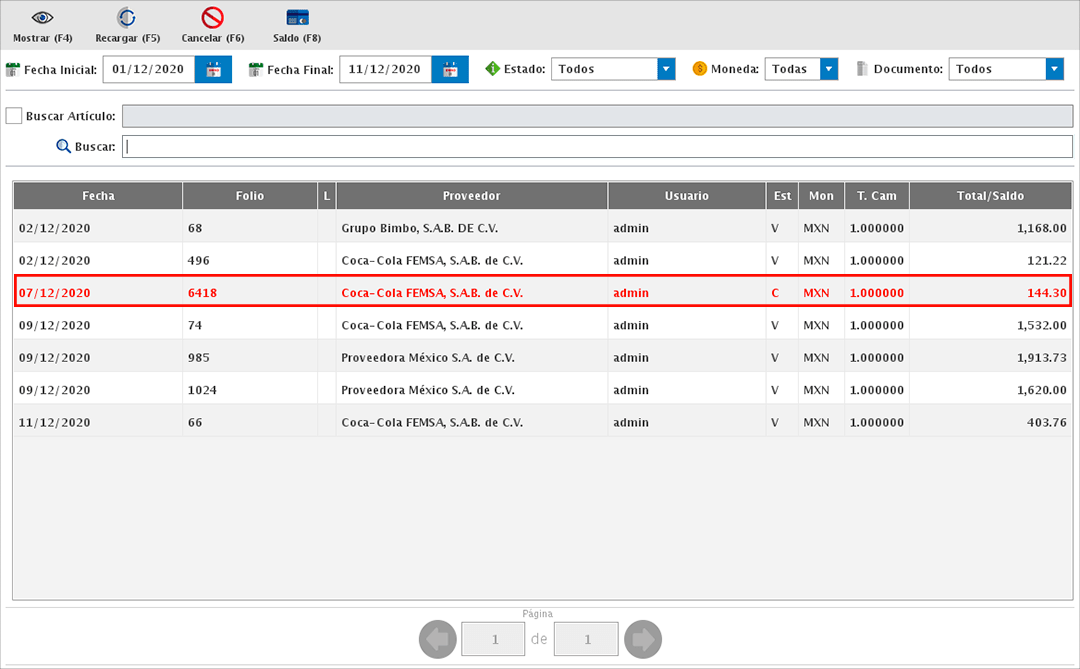This screenshot has width=1080, height=669.
Task: Expand the Moneda dropdown
Action: point(828,69)
